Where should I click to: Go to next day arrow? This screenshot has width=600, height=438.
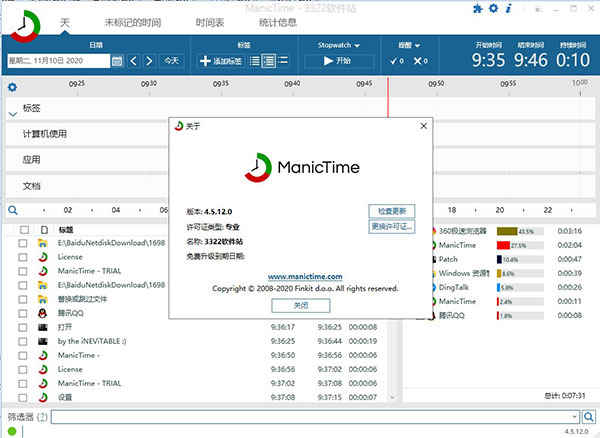pos(149,61)
